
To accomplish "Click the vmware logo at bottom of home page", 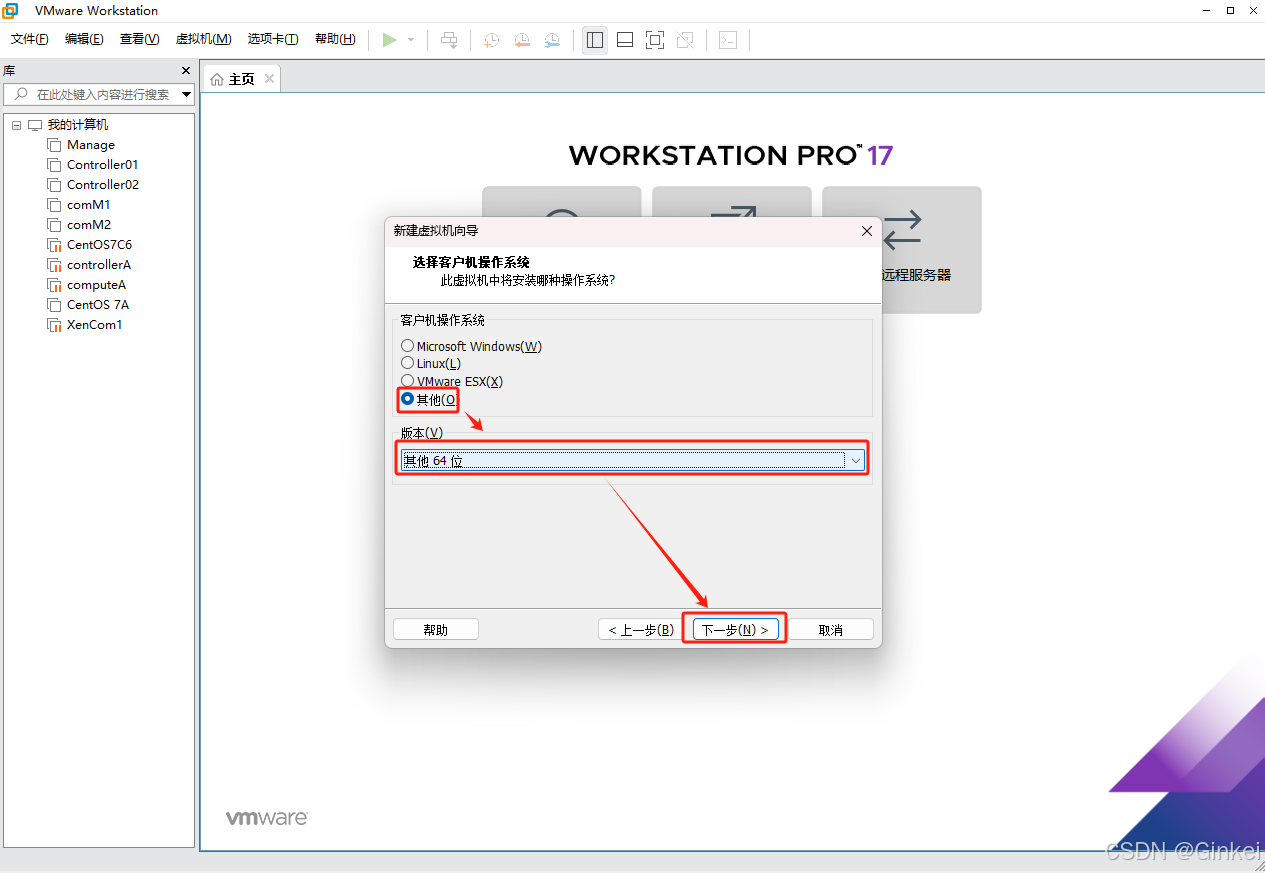I will coord(266,818).
